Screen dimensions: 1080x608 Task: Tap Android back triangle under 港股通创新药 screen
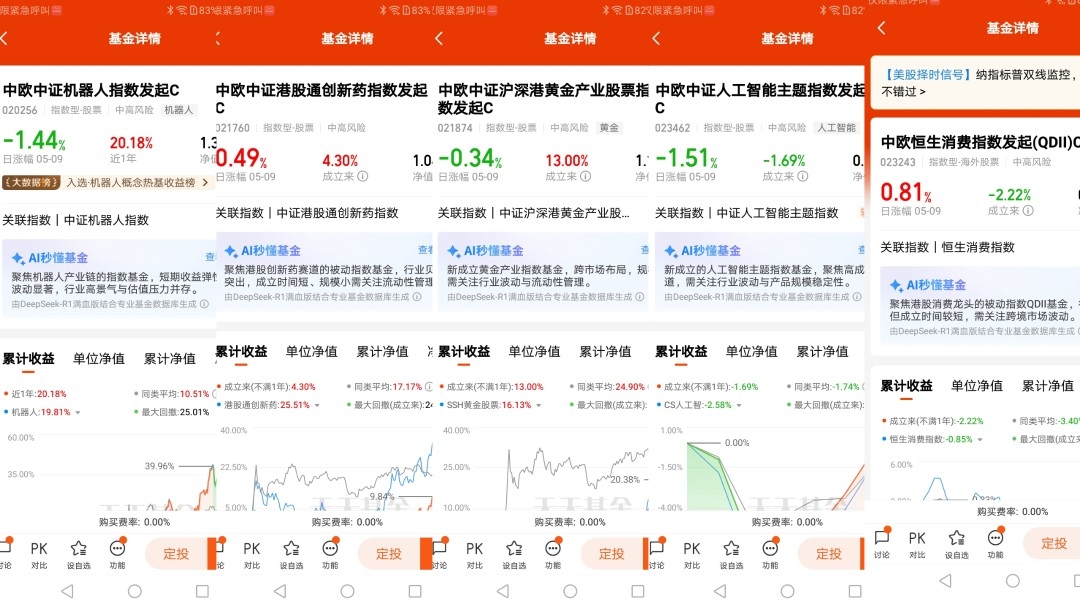pyautogui.click(x=280, y=591)
